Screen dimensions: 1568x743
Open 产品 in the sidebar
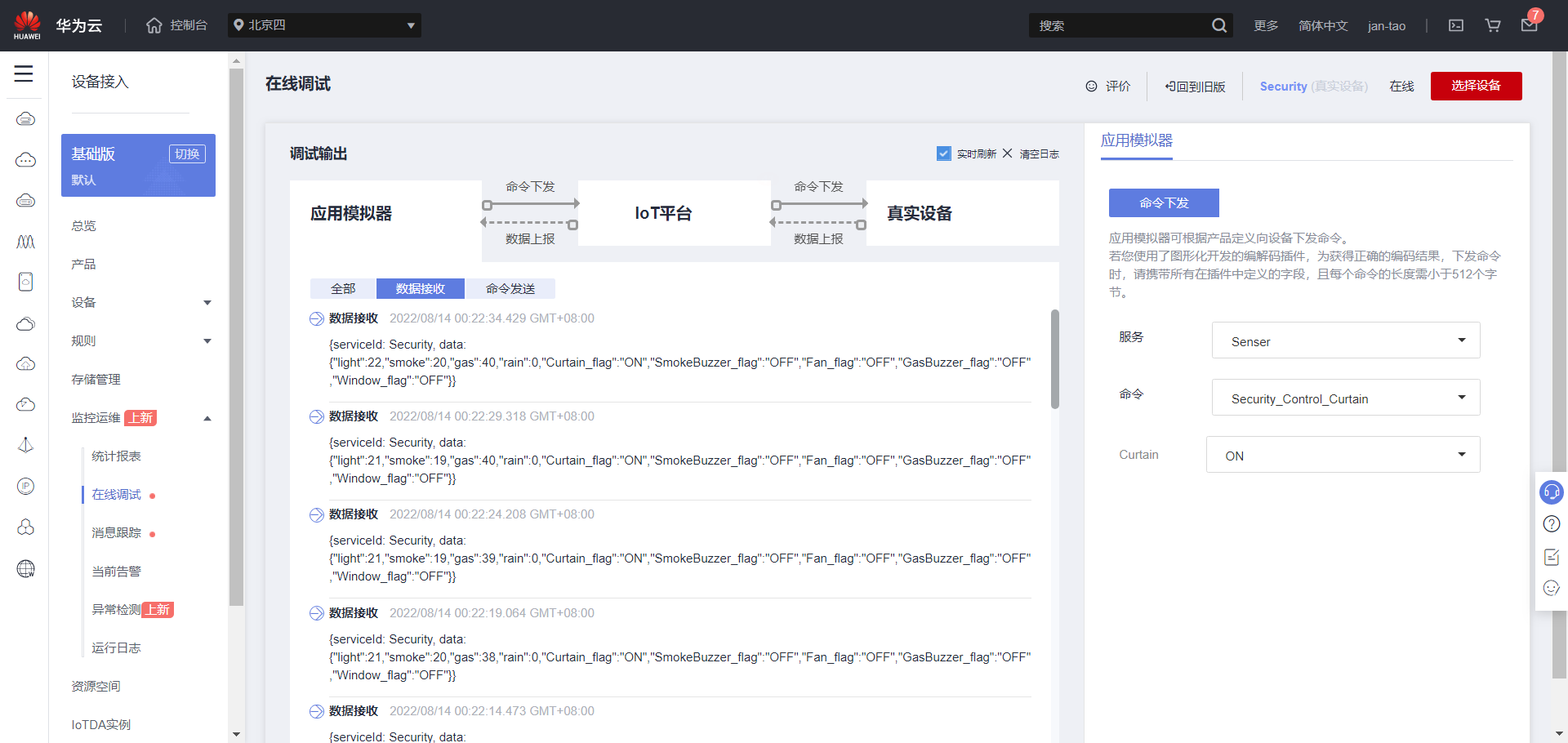coord(83,265)
